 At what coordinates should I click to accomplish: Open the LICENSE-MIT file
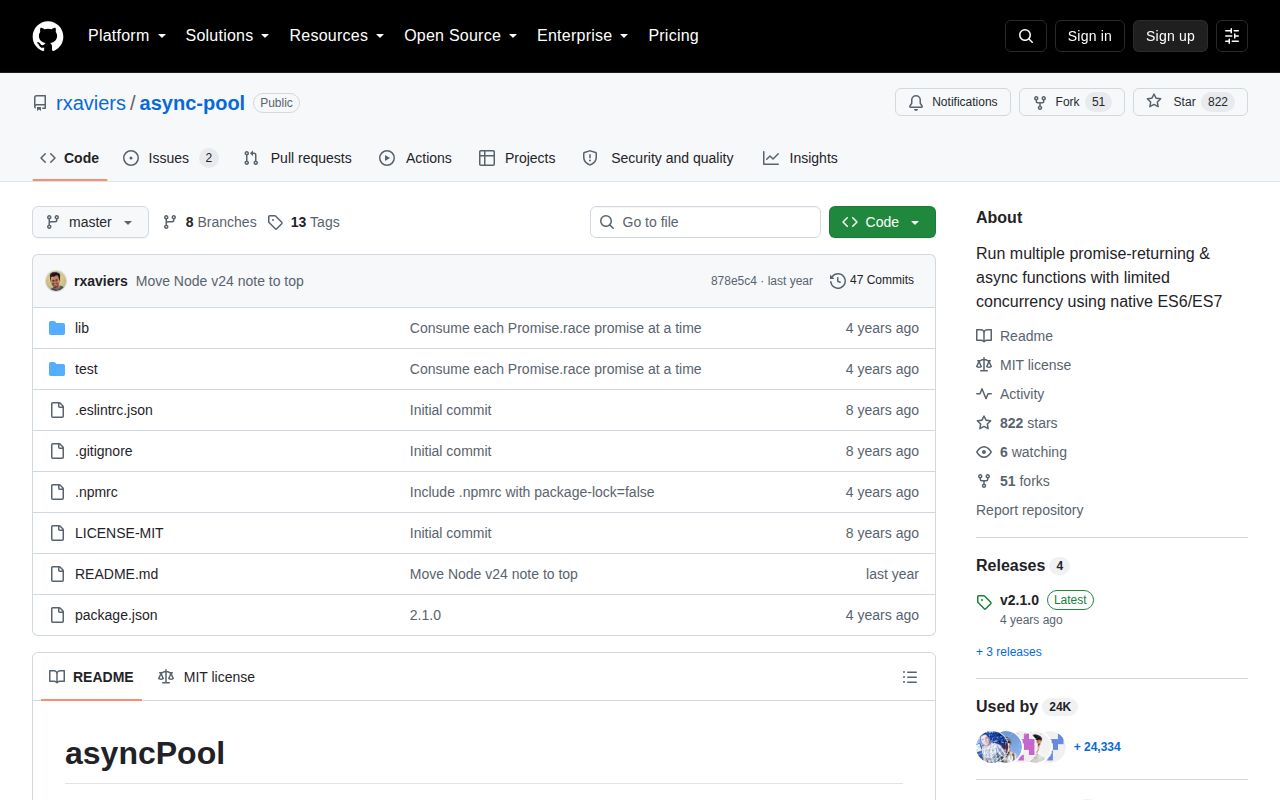(119, 533)
